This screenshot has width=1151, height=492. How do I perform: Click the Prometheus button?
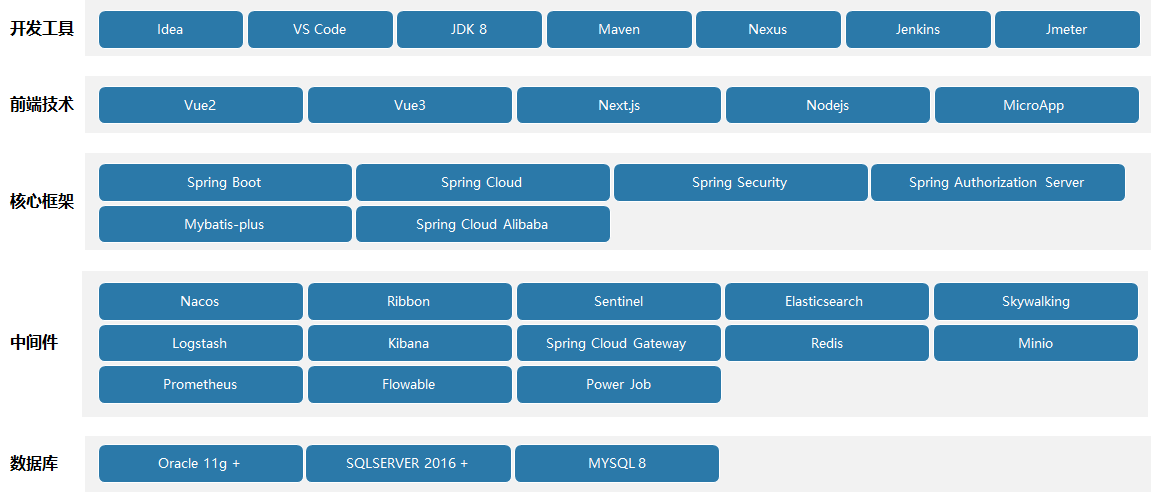coord(200,385)
